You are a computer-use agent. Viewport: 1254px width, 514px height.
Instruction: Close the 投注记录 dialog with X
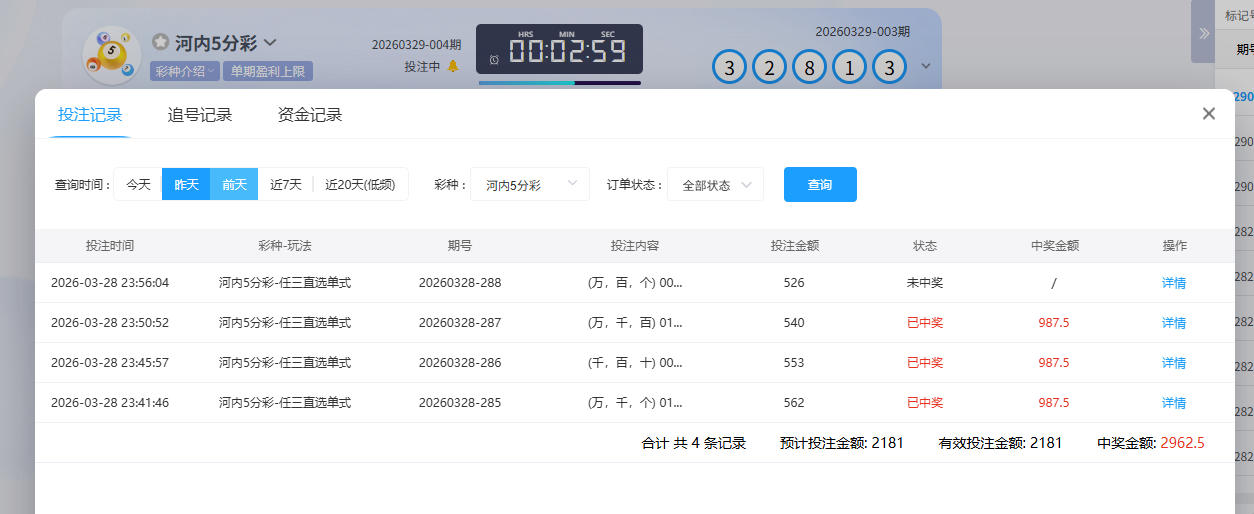pyautogui.click(x=1208, y=114)
